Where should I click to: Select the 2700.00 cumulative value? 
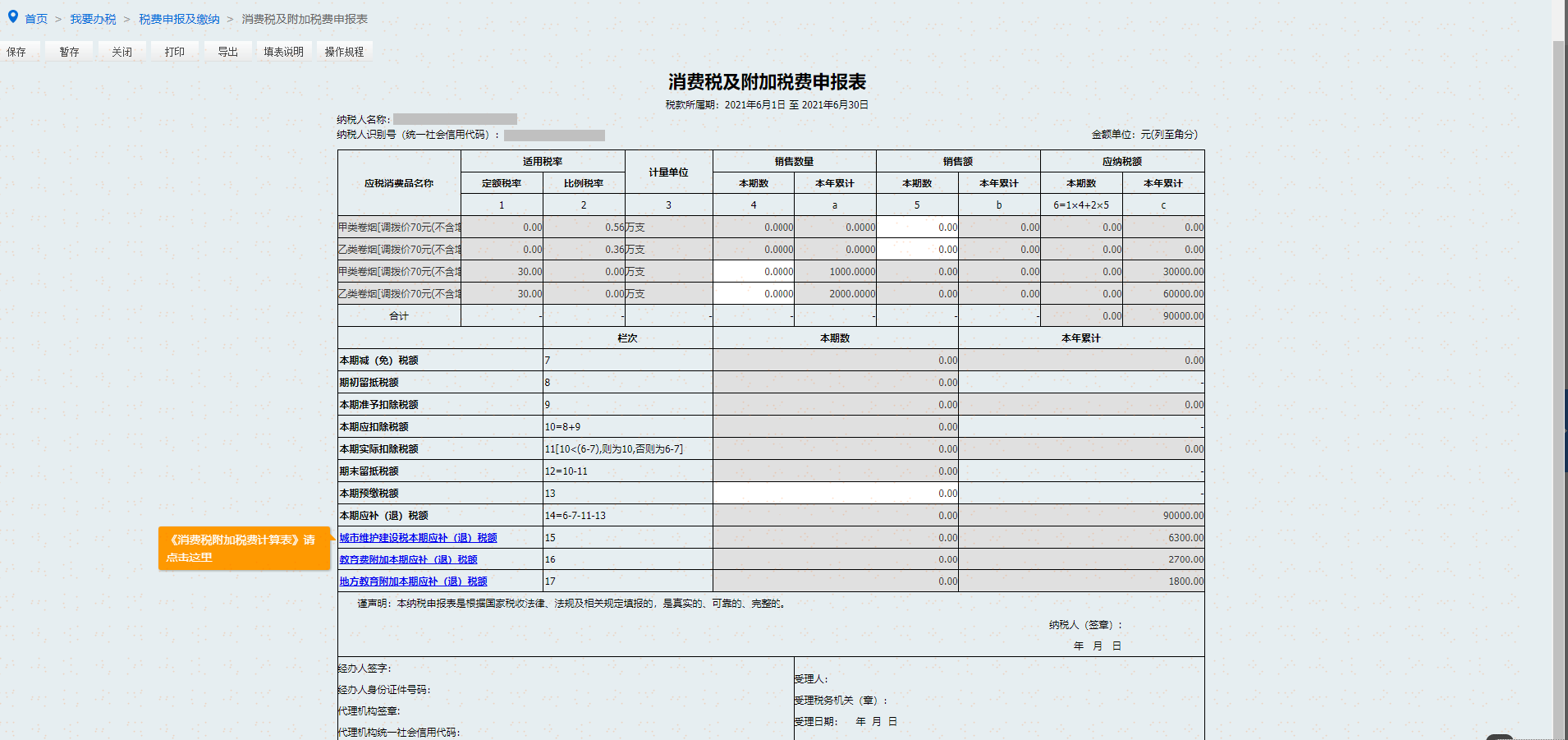coord(1081,559)
